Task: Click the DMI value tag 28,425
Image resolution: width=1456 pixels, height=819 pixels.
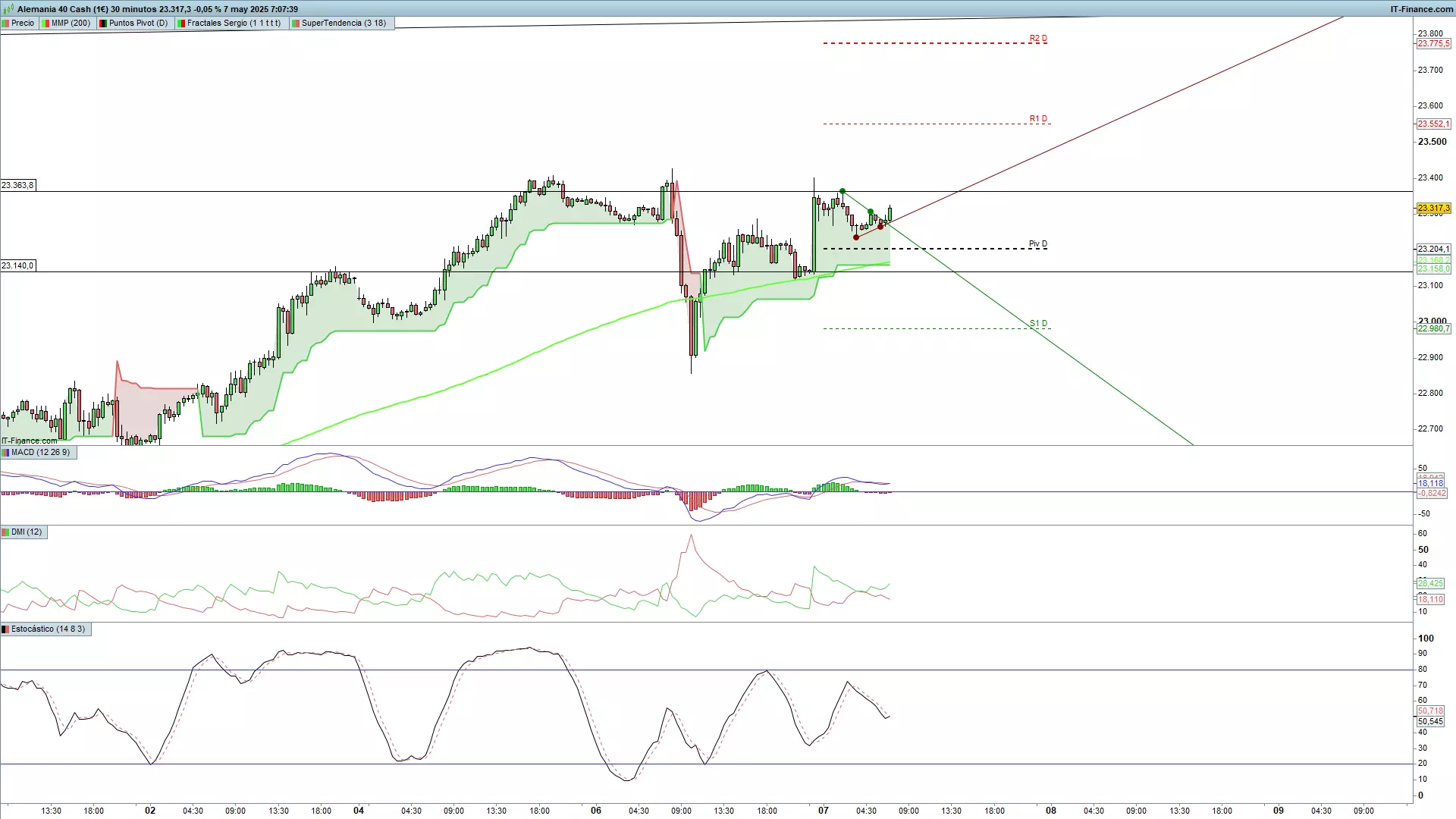Action: 1431,583
